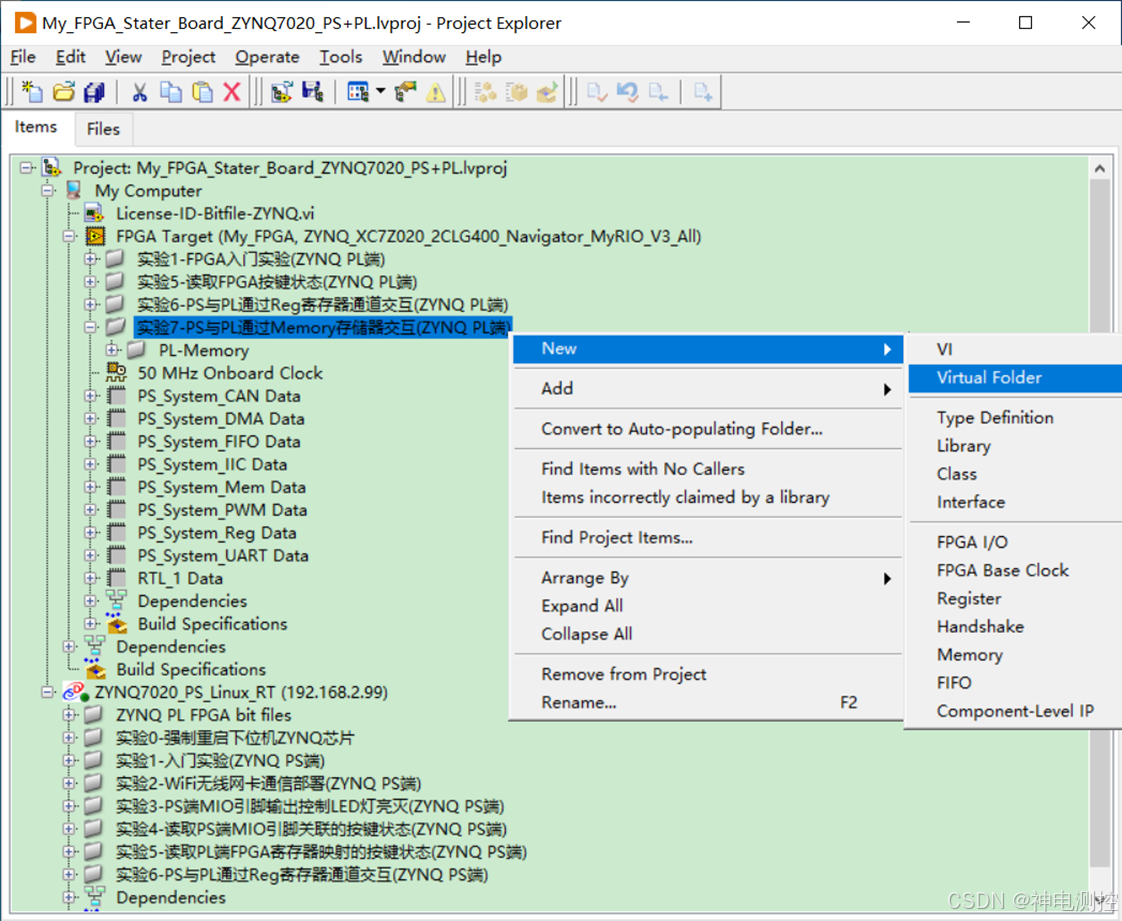Image resolution: width=1122 pixels, height=921 pixels.
Task: Choose Component-Level IP in submenu
Action: tap(1015, 711)
